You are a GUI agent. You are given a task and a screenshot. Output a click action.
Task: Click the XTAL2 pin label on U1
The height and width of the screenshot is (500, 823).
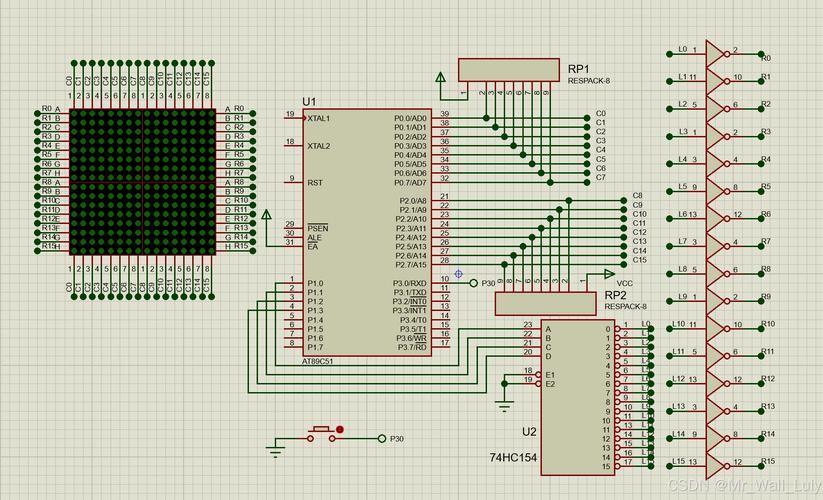[319, 146]
